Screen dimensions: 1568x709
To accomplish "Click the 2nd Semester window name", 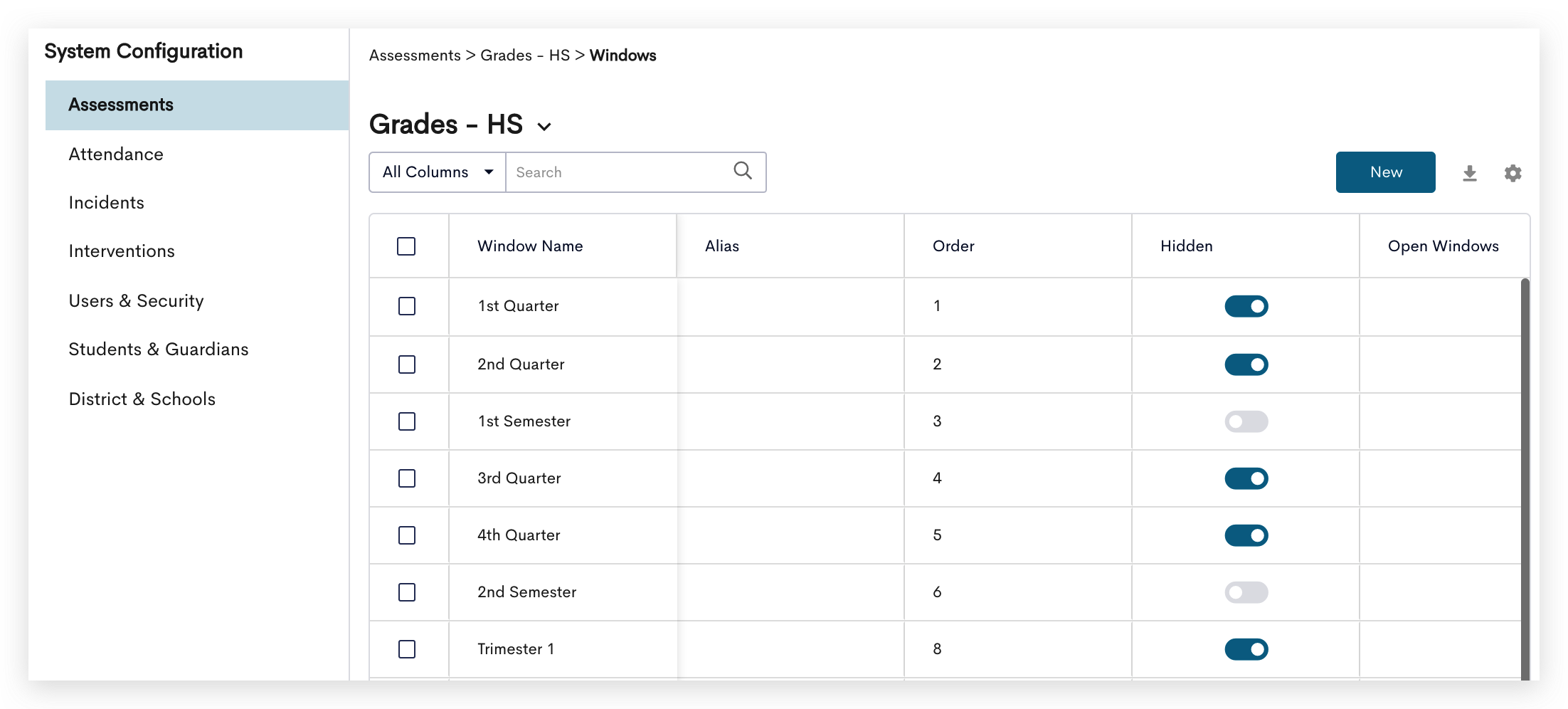I will (x=527, y=592).
